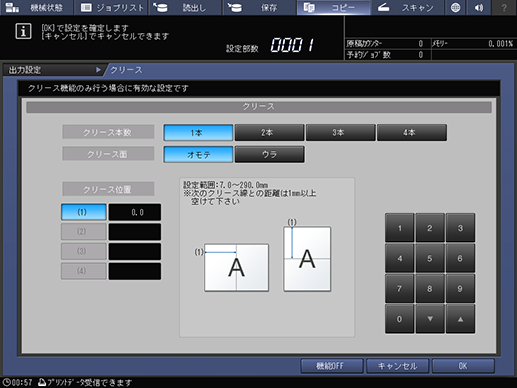Tap keypad number 0
Image resolution: width=517 pixels, height=388 pixels.
(400, 319)
